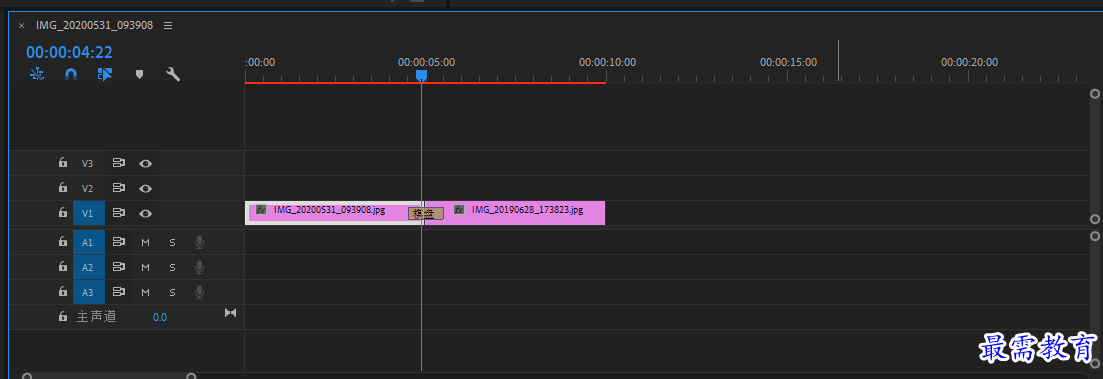Enable voice-over record on A3
Image resolution: width=1103 pixels, height=379 pixels.
click(199, 291)
